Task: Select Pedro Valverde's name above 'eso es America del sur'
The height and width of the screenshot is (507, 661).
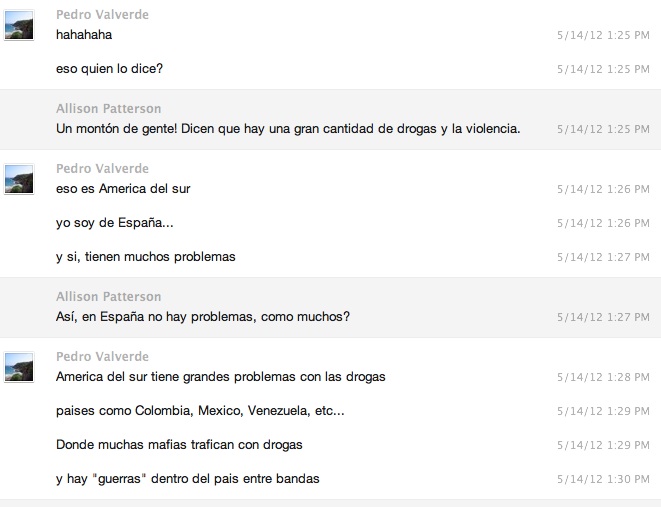Action: tap(102, 169)
